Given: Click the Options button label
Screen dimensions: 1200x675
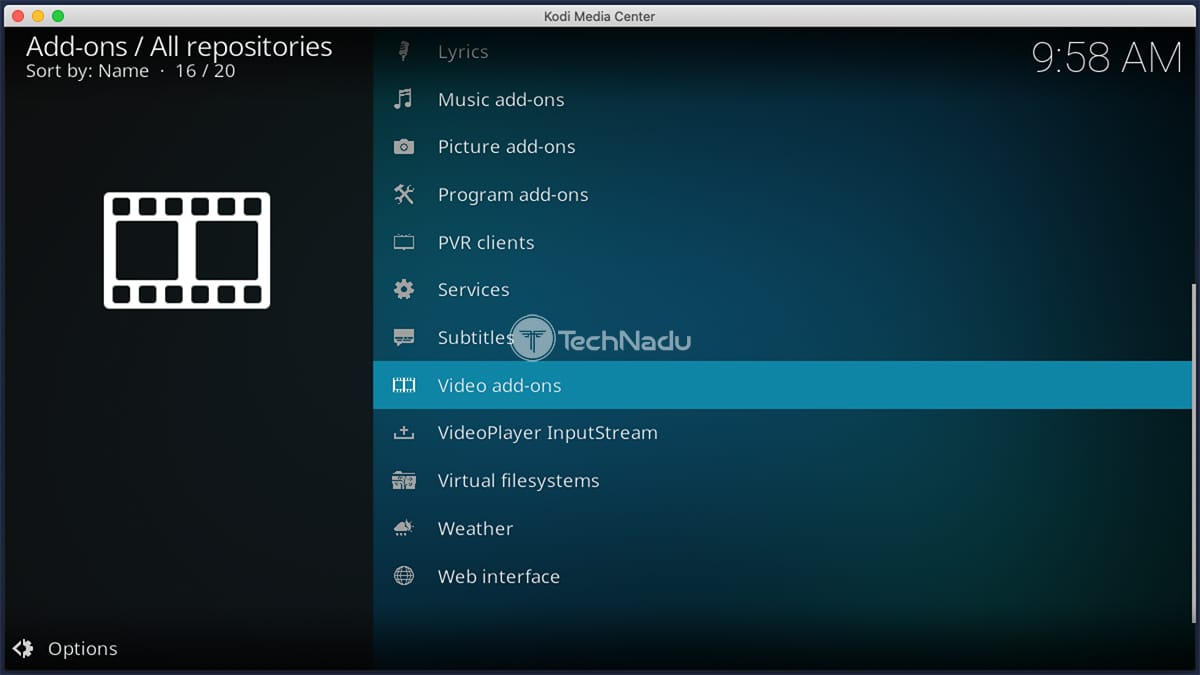Looking at the screenshot, I should [83, 649].
